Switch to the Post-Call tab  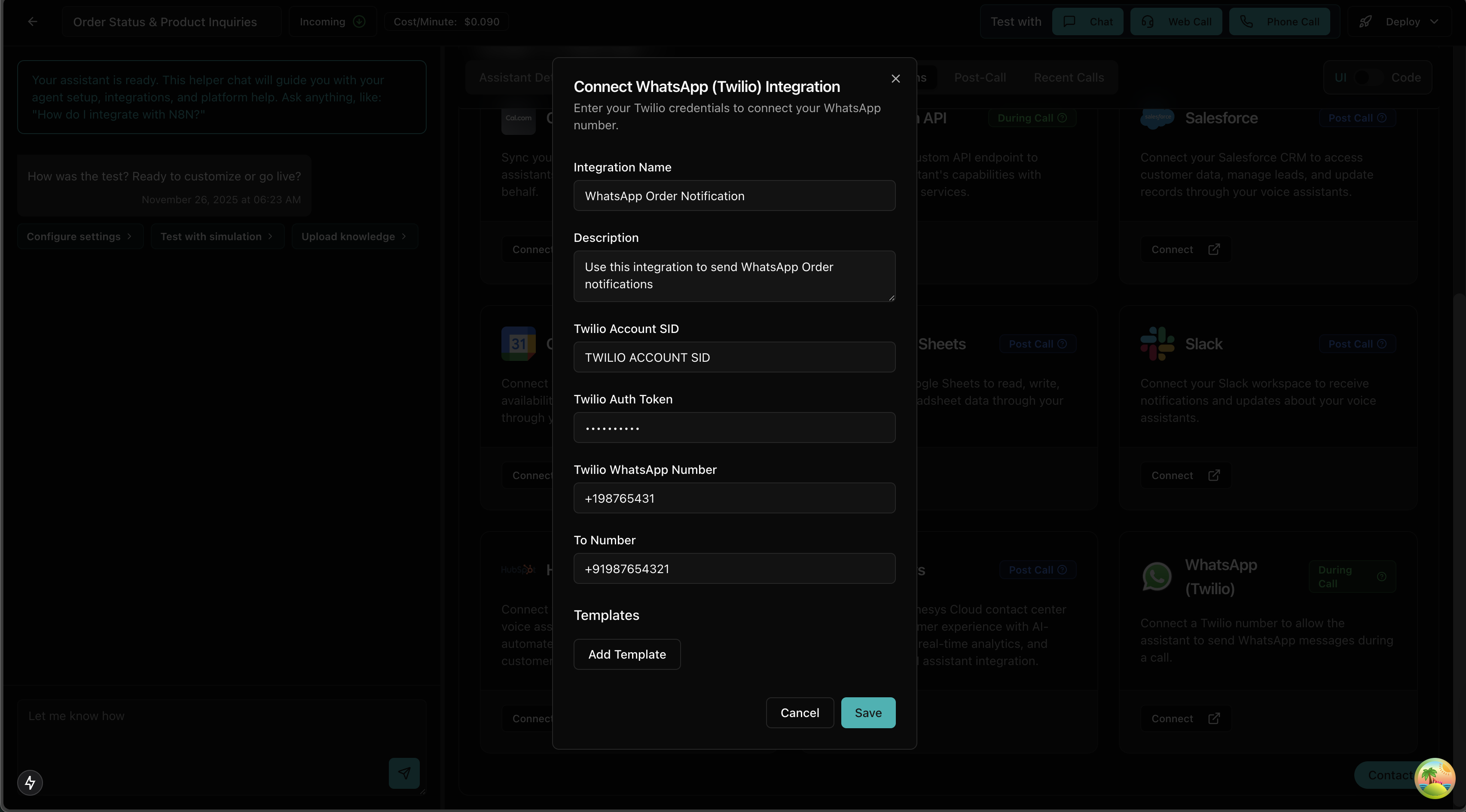(x=980, y=77)
